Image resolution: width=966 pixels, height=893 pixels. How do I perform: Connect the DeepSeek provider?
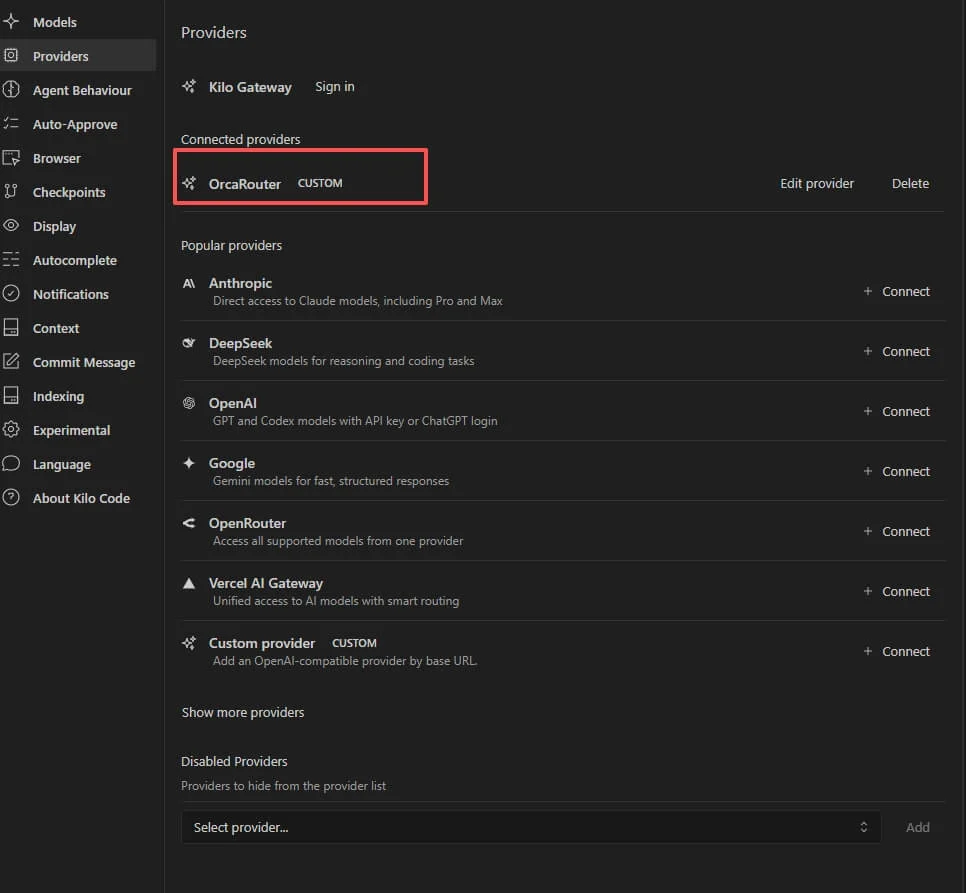pos(897,351)
